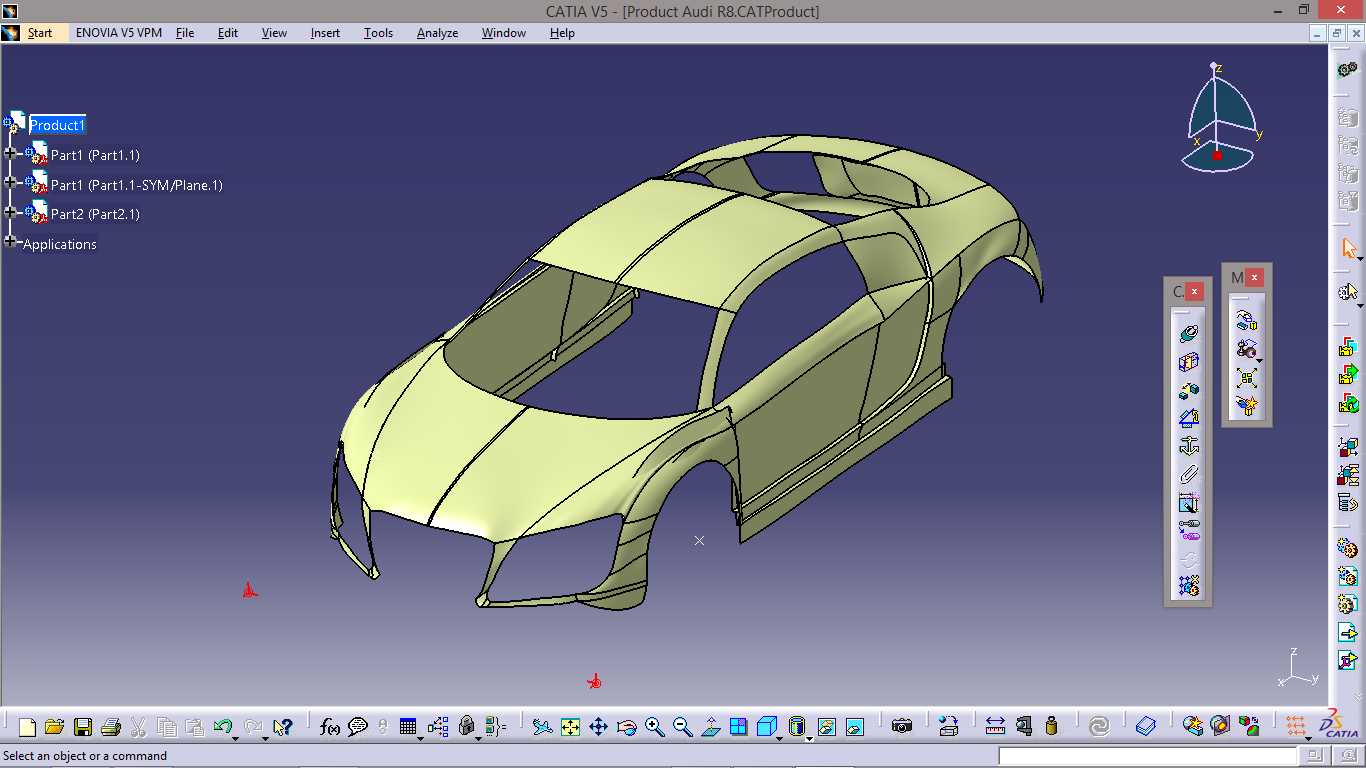Click the Select arrow tool on right toolbar

pos(1348,248)
